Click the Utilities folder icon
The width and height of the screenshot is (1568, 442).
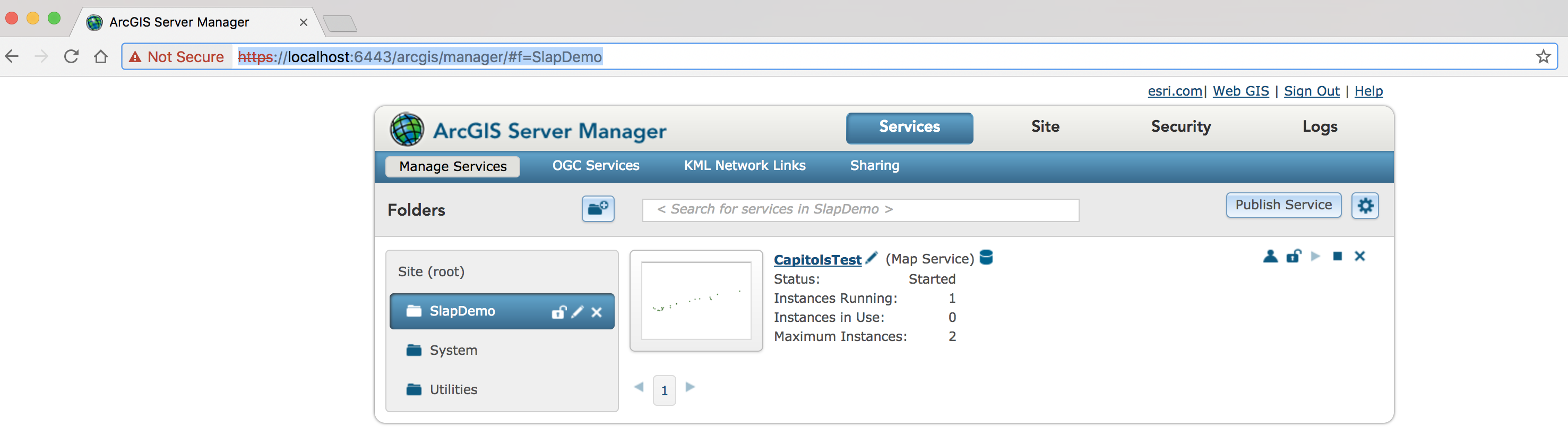[414, 389]
